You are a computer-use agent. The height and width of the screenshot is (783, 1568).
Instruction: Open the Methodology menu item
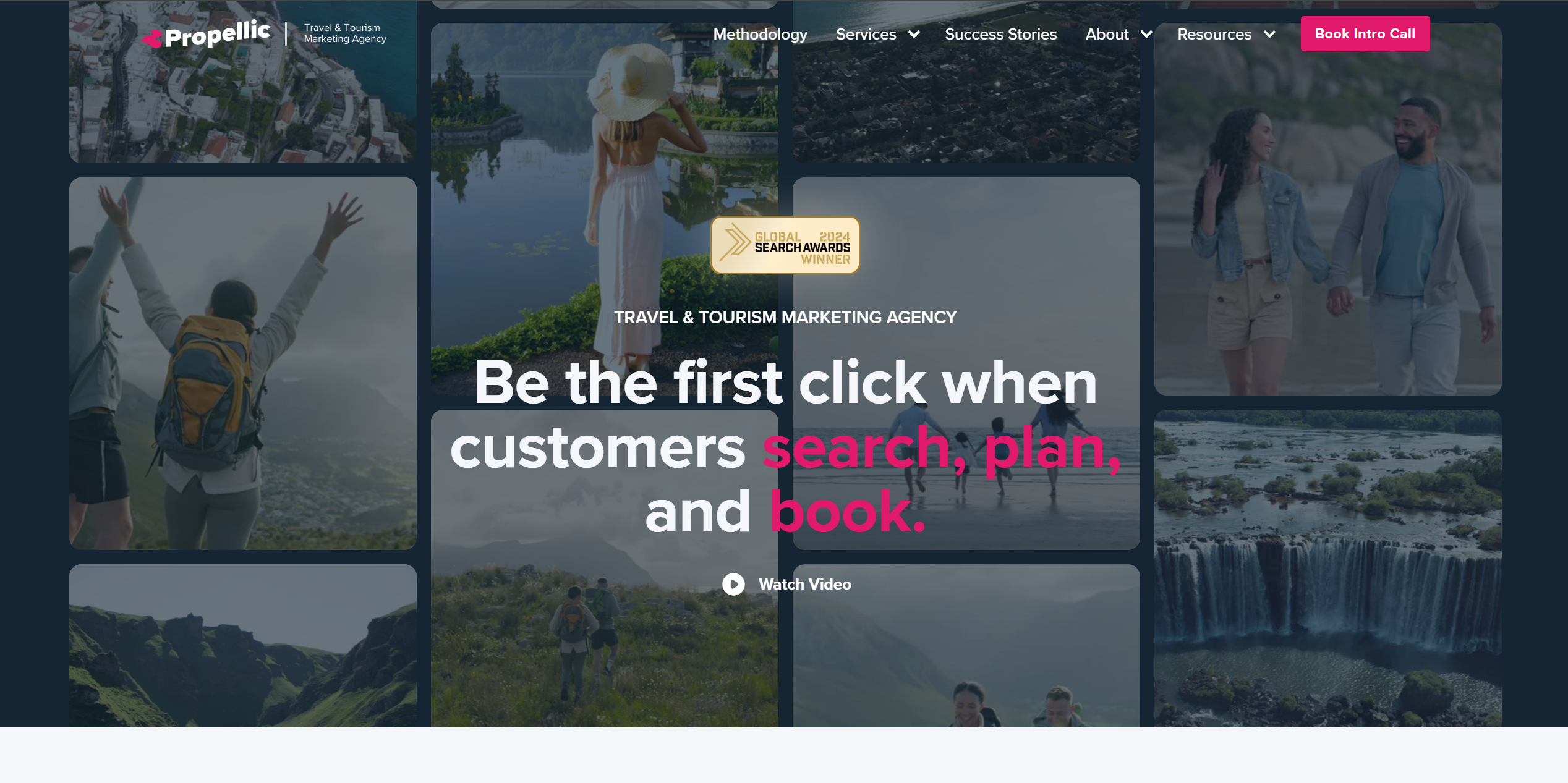[760, 35]
